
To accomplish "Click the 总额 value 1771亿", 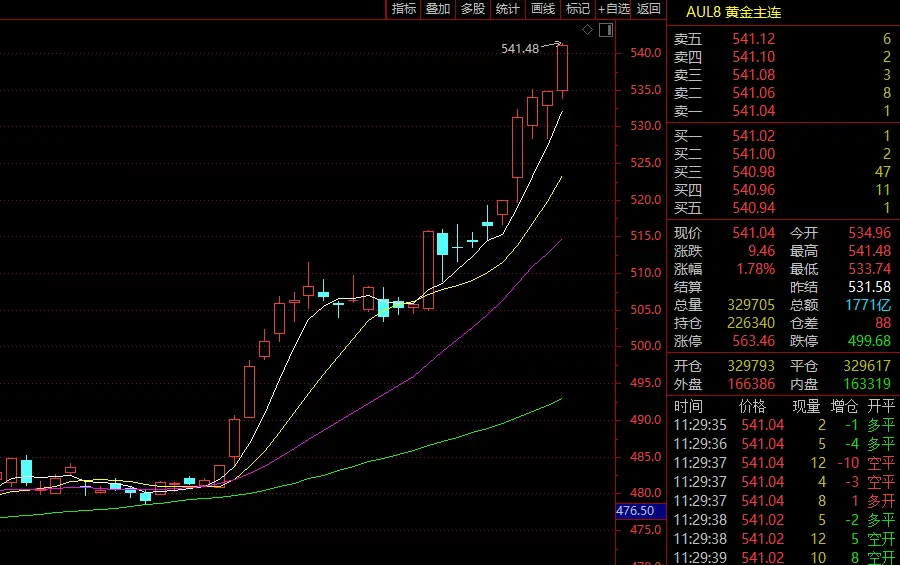I will 868,304.
